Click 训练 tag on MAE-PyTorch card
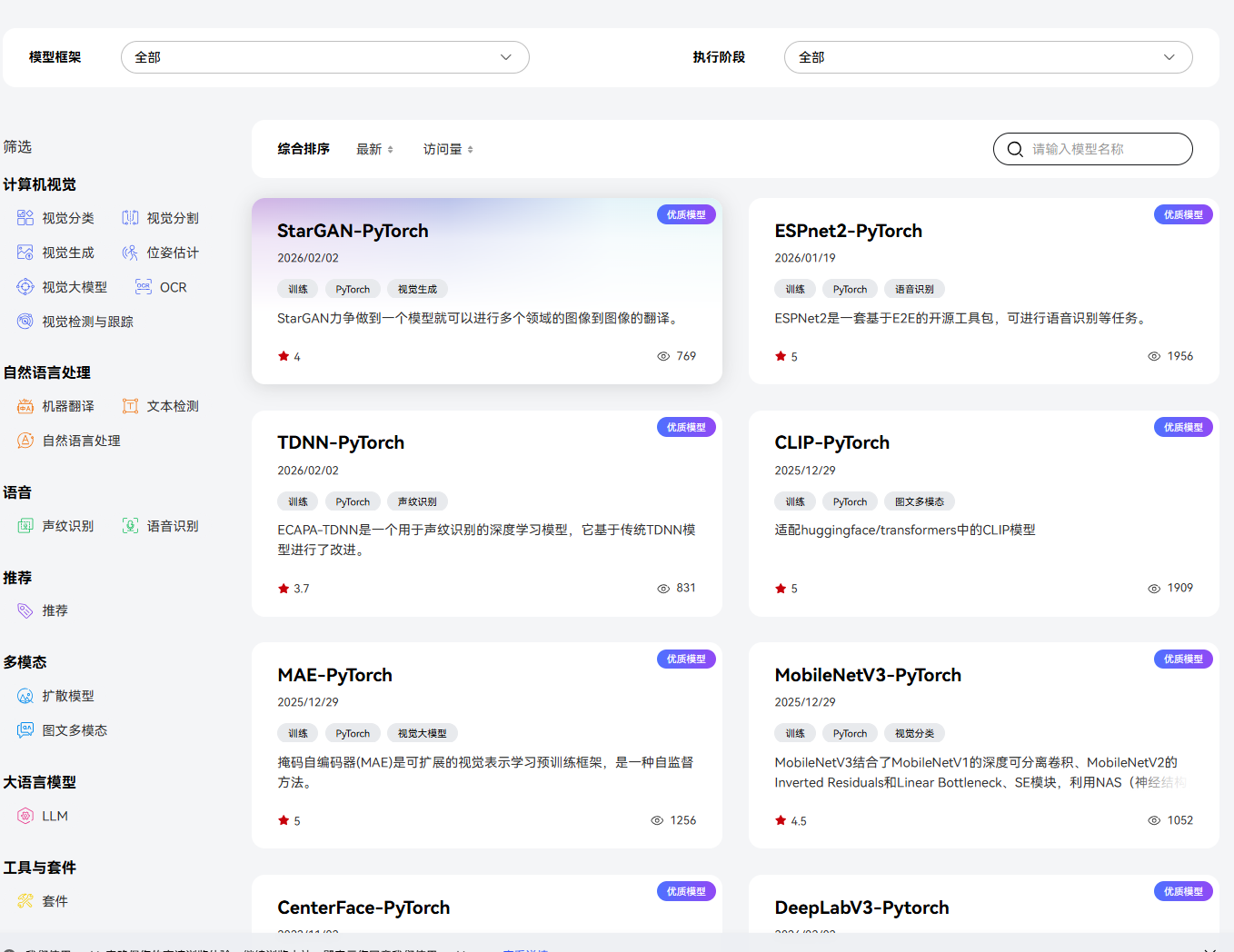 [x=298, y=733]
